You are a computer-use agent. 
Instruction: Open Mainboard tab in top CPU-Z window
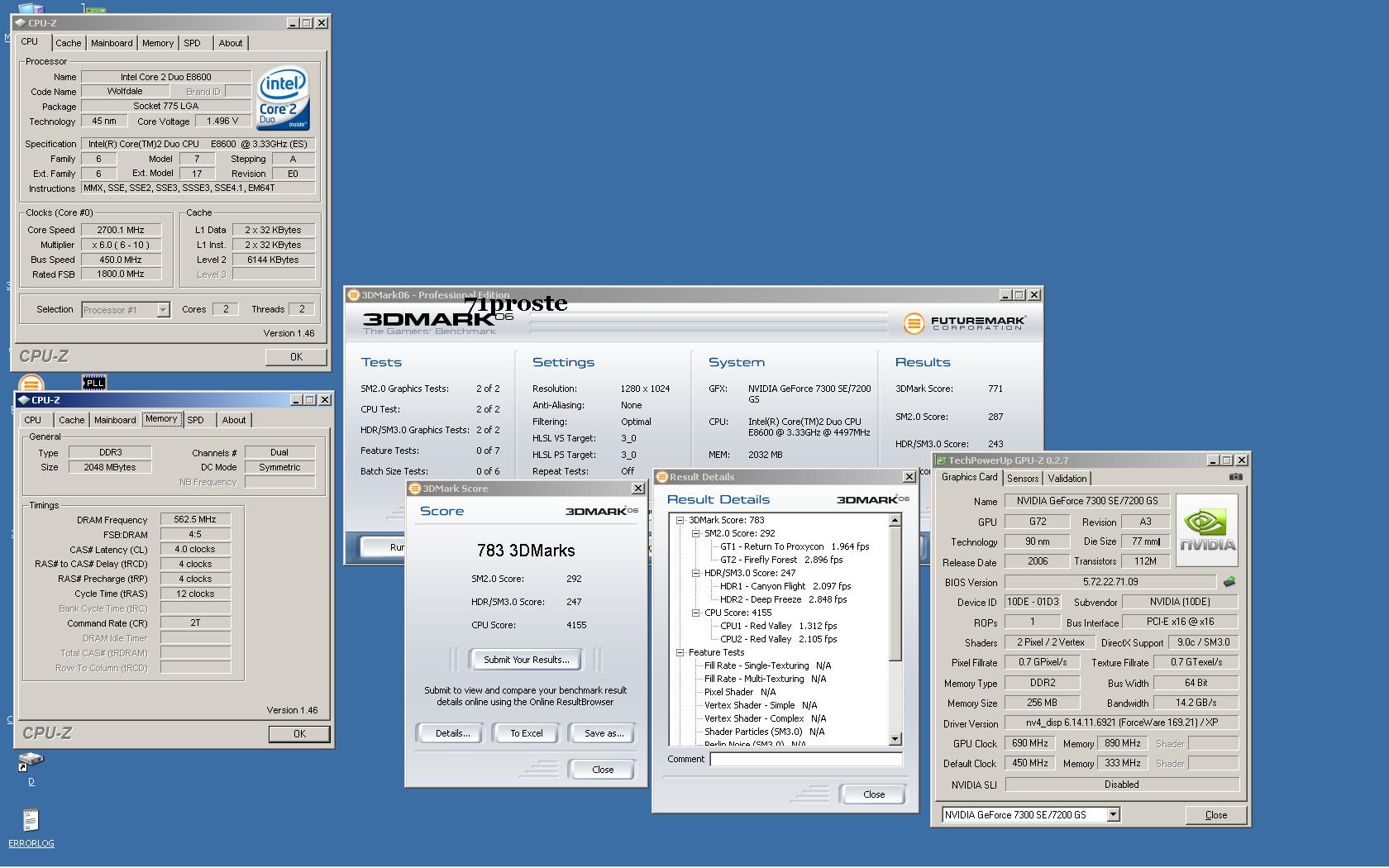pos(112,43)
